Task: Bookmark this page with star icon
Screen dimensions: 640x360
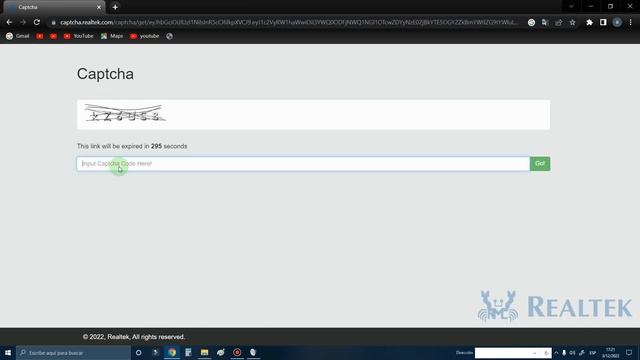Action: pos(572,22)
